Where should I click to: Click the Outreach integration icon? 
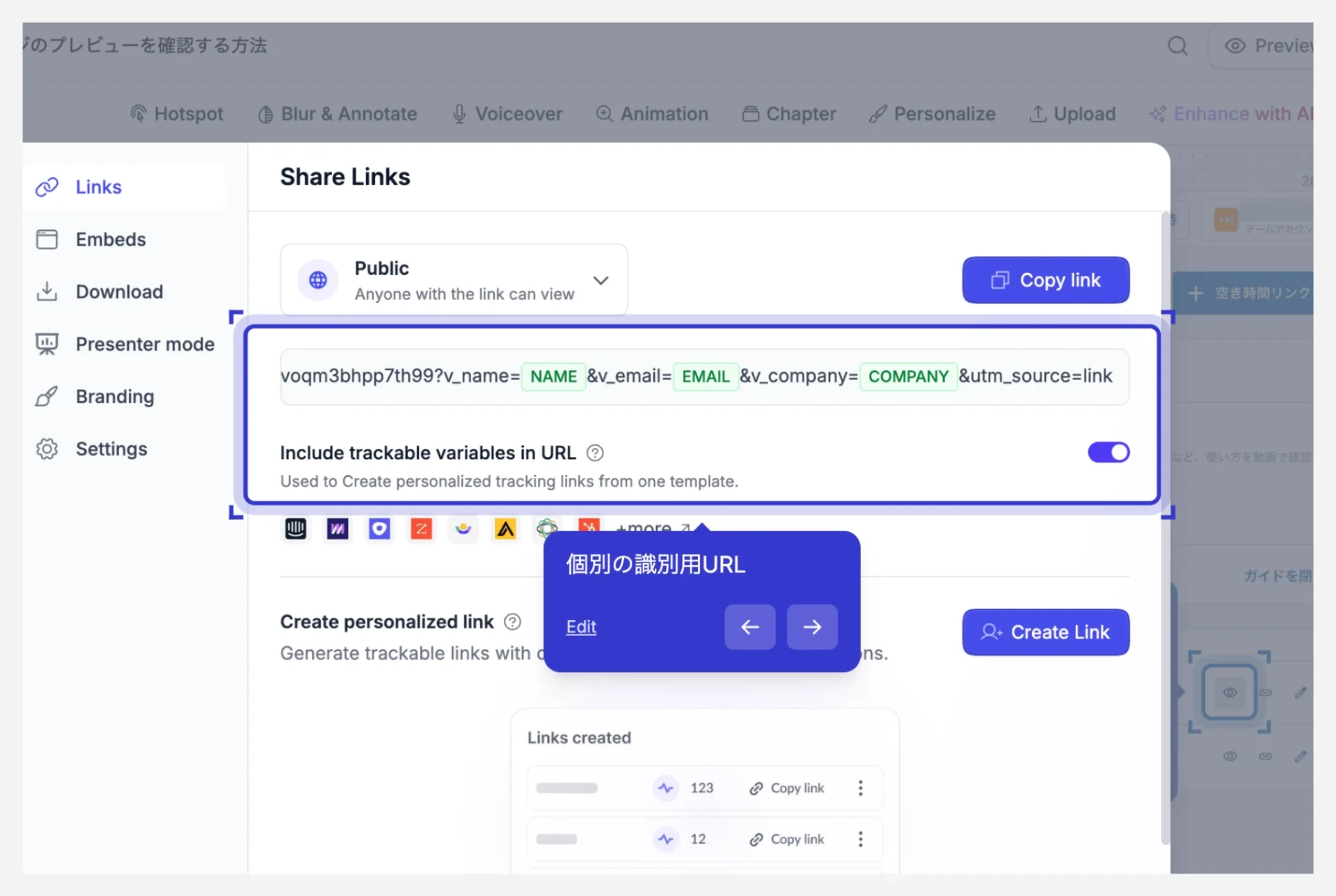tap(379, 529)
